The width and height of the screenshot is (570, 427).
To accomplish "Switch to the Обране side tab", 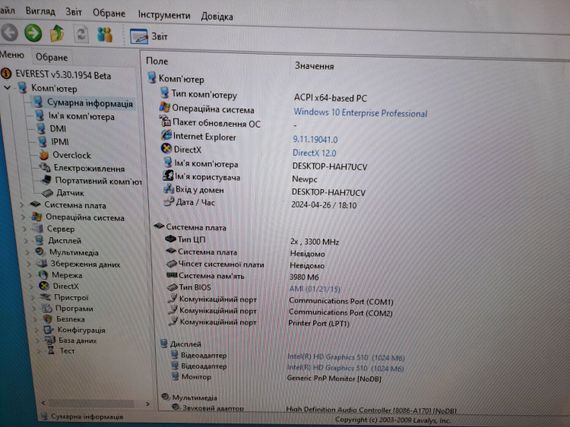I will click(x=52, y=57).
